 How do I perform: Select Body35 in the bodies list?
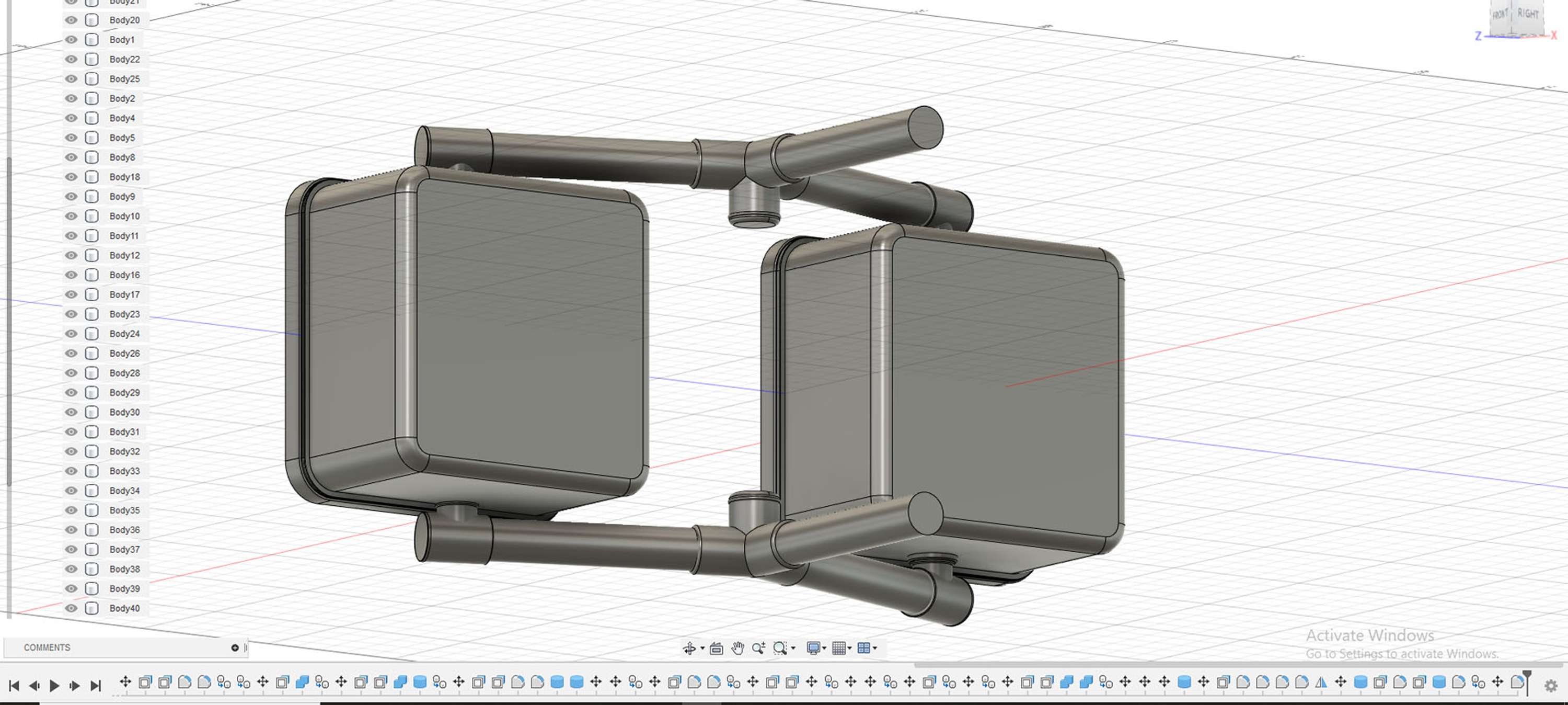(124, 510)
